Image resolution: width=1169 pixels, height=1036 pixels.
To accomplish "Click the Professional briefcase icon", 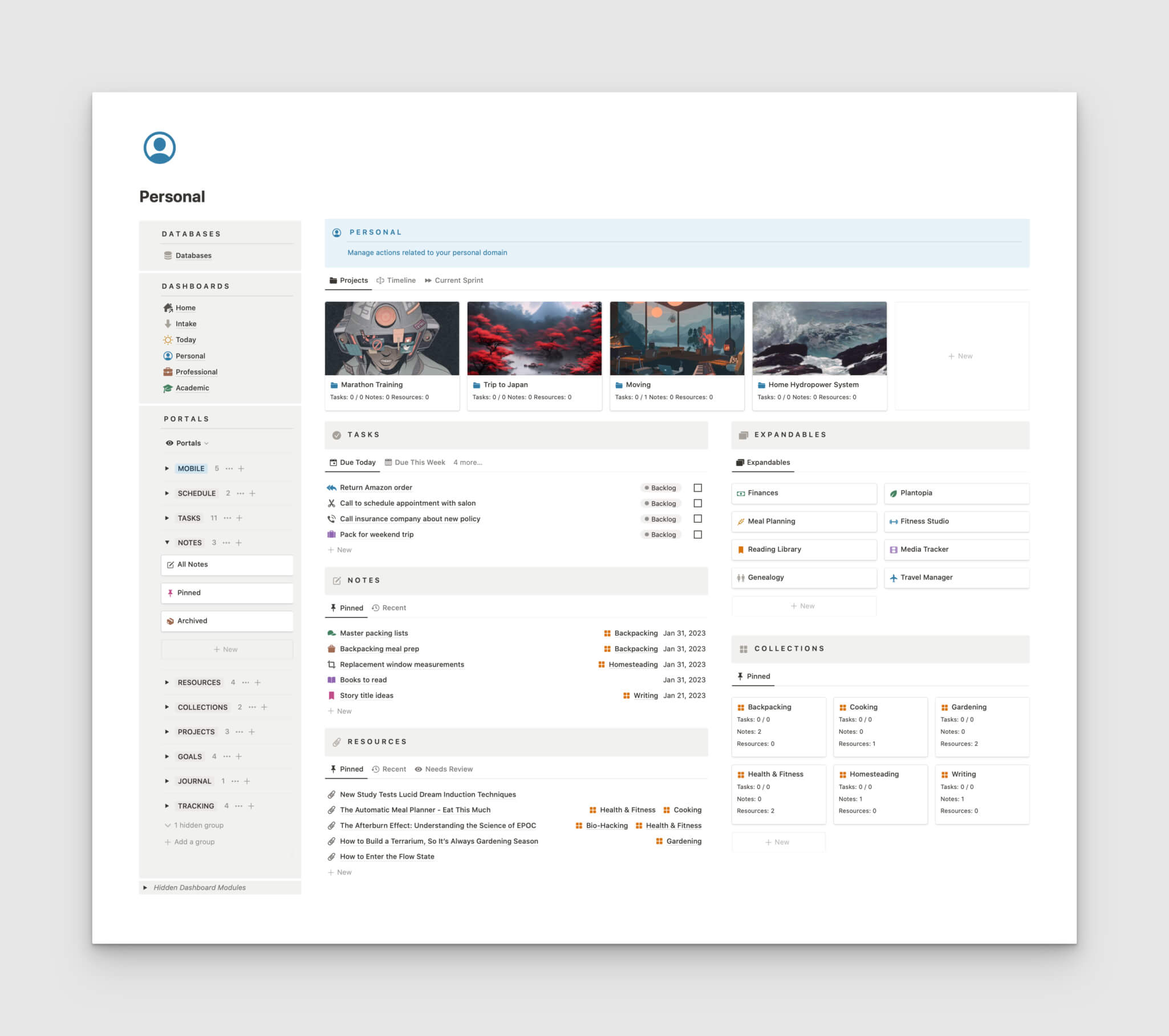I will coord(168,372).
